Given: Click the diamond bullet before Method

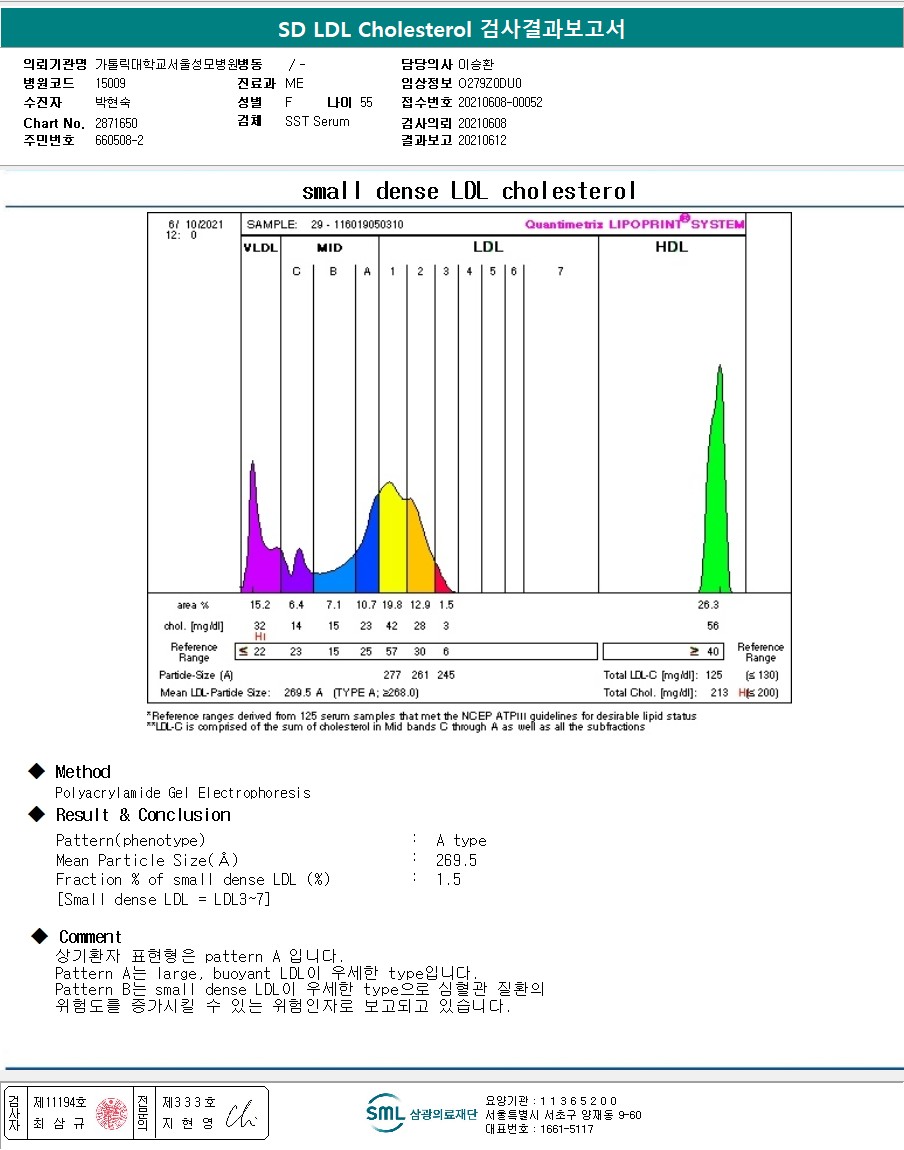Looking at the screenshot, I should coord(37,771).
